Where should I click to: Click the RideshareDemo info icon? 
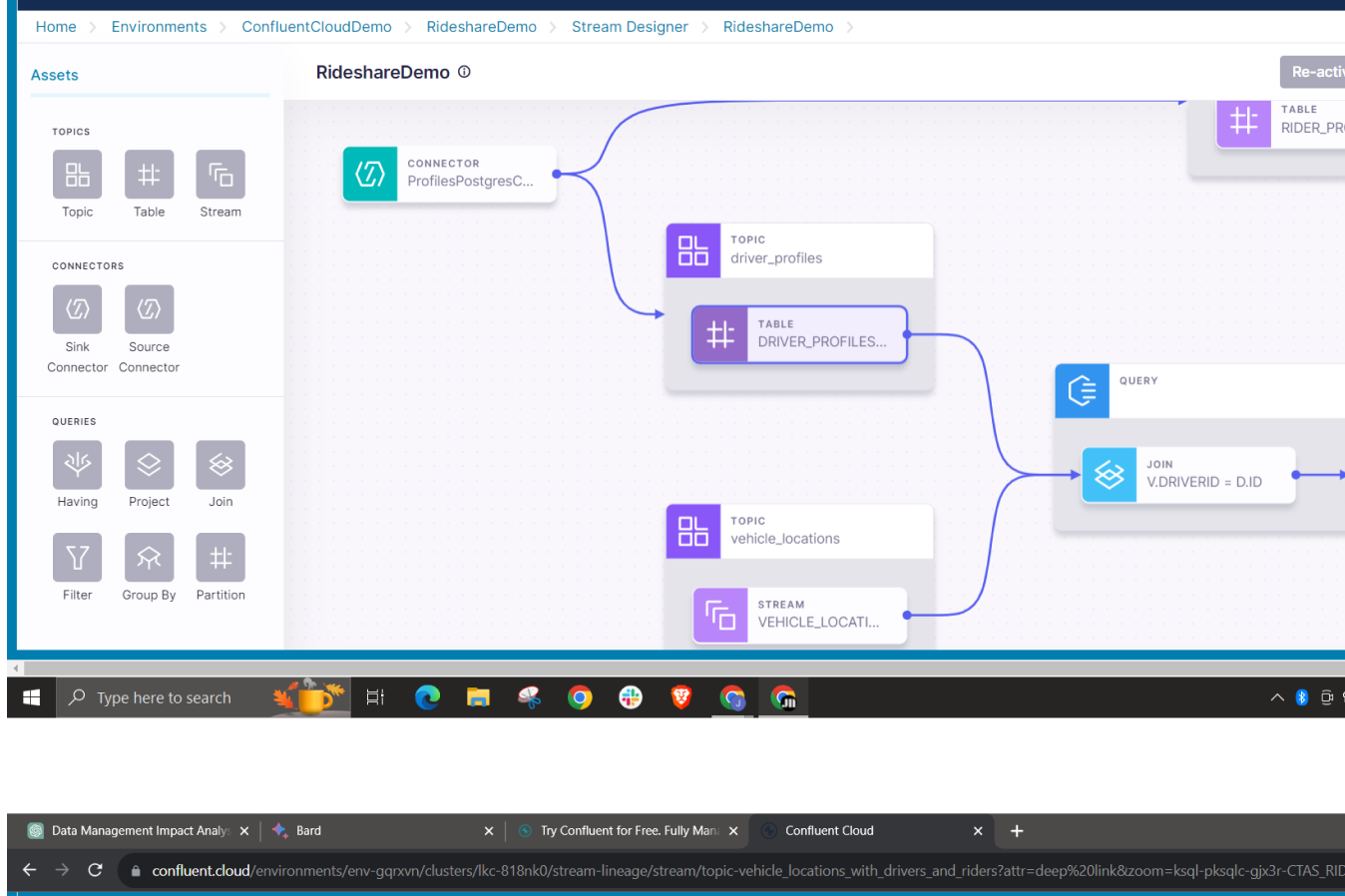tap(464, 72)
